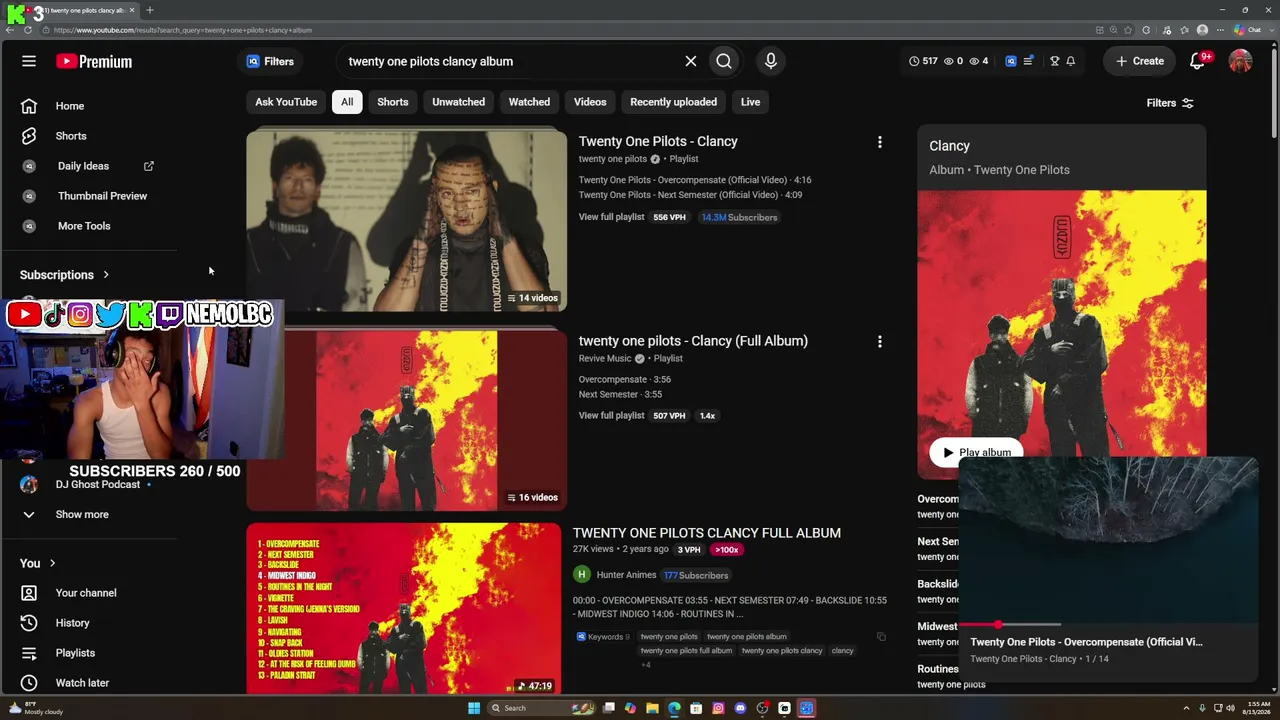Select the Shorts filter chip
This screenshot has height=720, width=1280.
[x=393, y=102]
